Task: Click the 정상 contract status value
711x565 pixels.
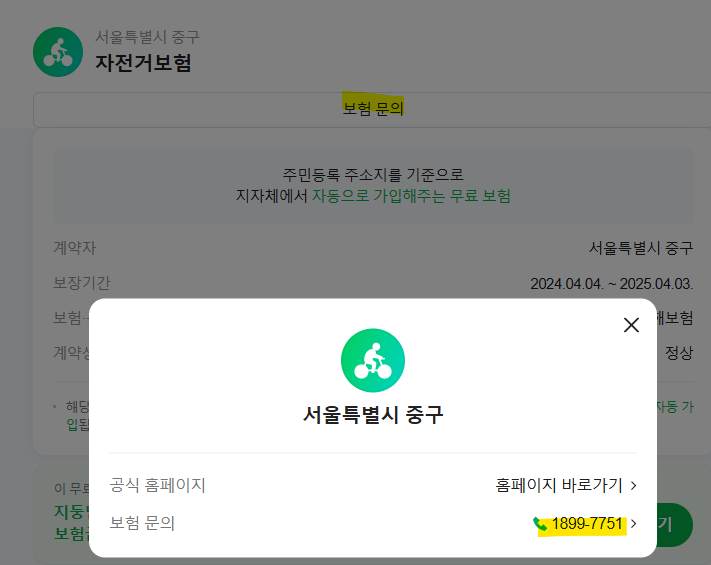Action: click(x=679, y=353)
